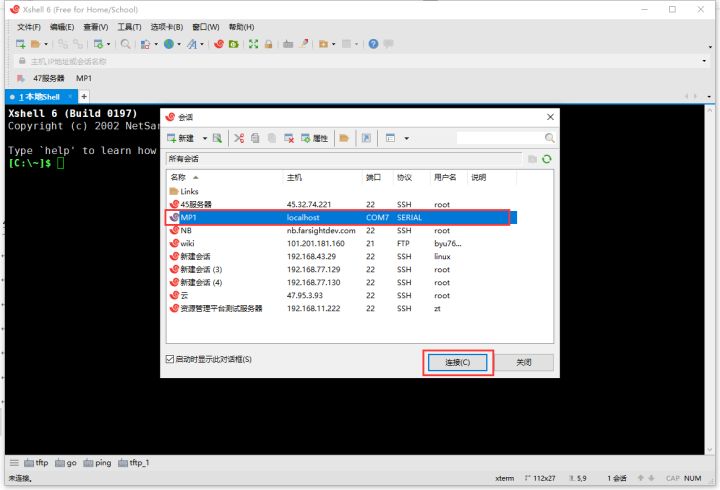Select the 新建会话 (3) session row
This screenshot has width=720, height=490.
pos(343,270)
